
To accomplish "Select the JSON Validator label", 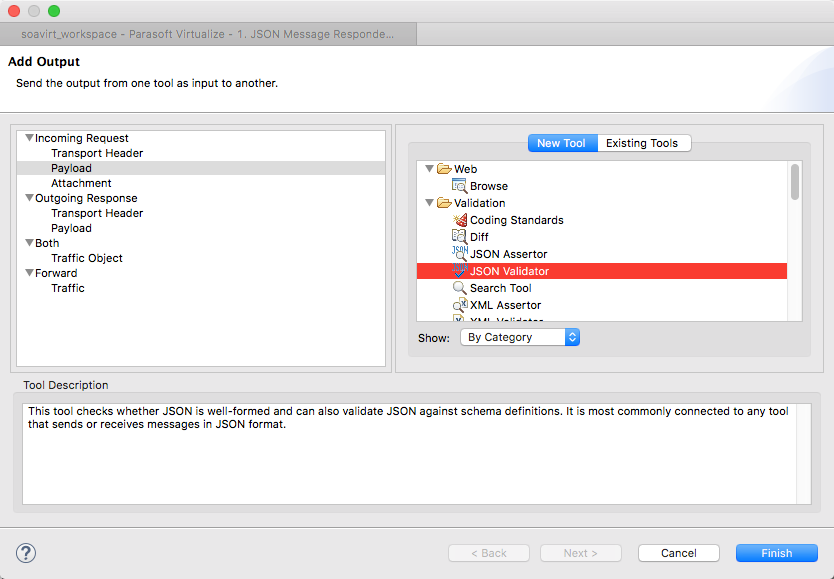I will tap(509, 271).
